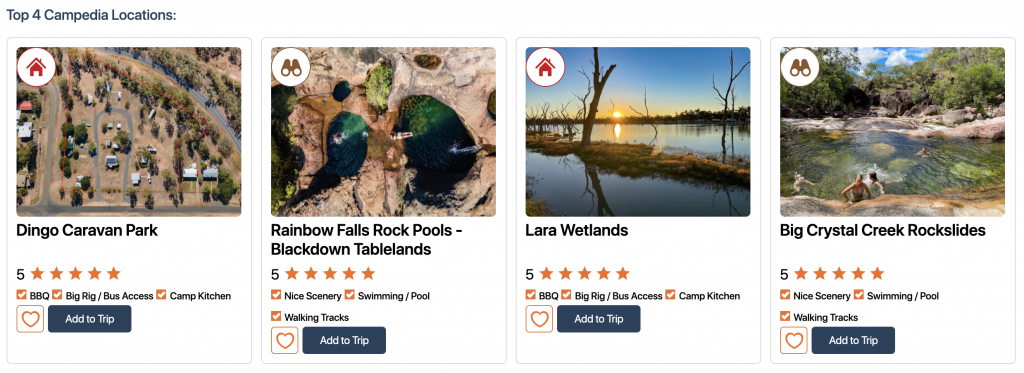Add Dingo Caravan Park to trip
Screen dimensions: 1024x373
89,319
